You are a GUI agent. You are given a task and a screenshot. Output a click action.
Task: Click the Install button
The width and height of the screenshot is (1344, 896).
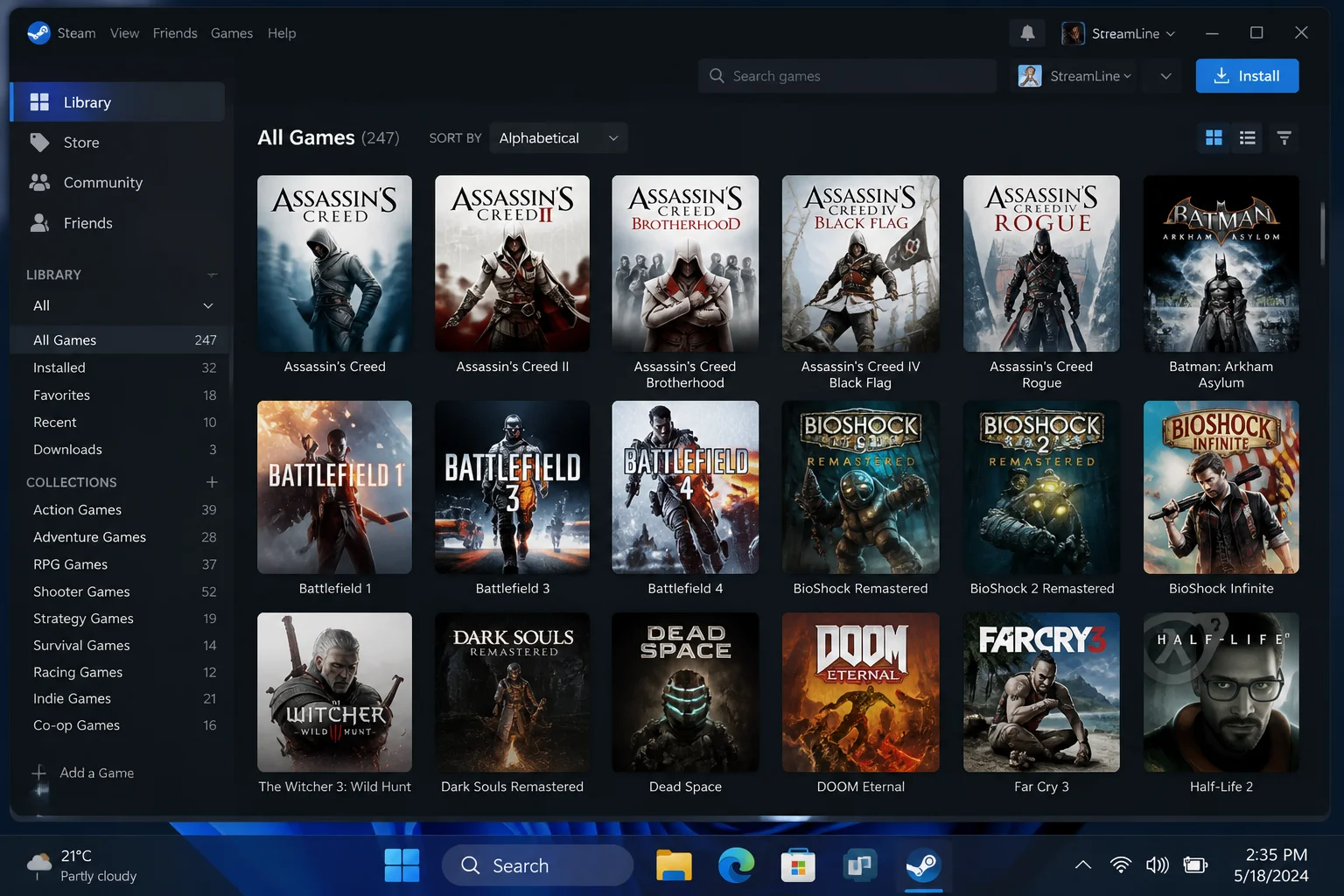[x=1247, y=76]
